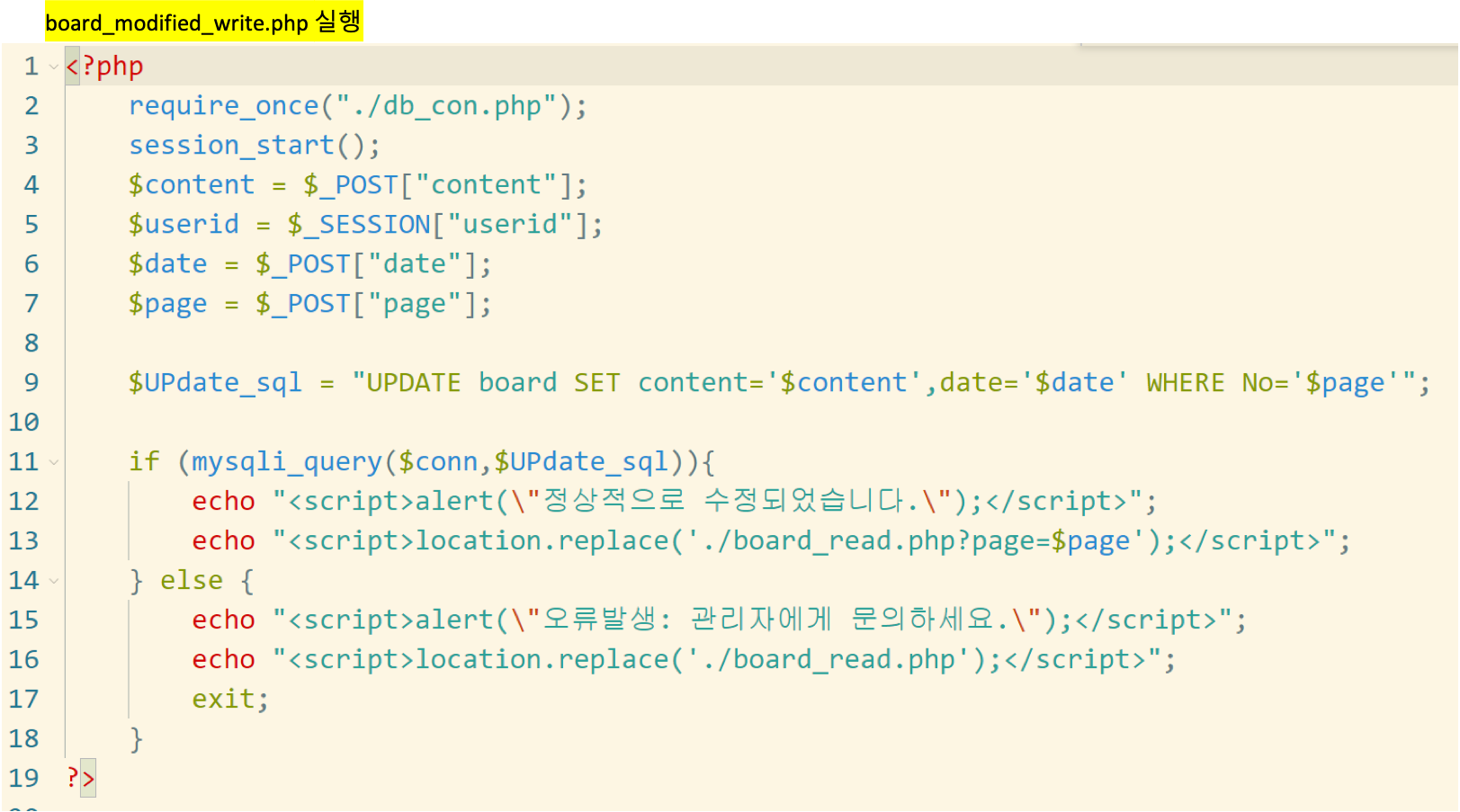Screen dimensions: 1460x812
Task: Click $UPdate_sql assignment on line 9
Action: coord(215,383)
